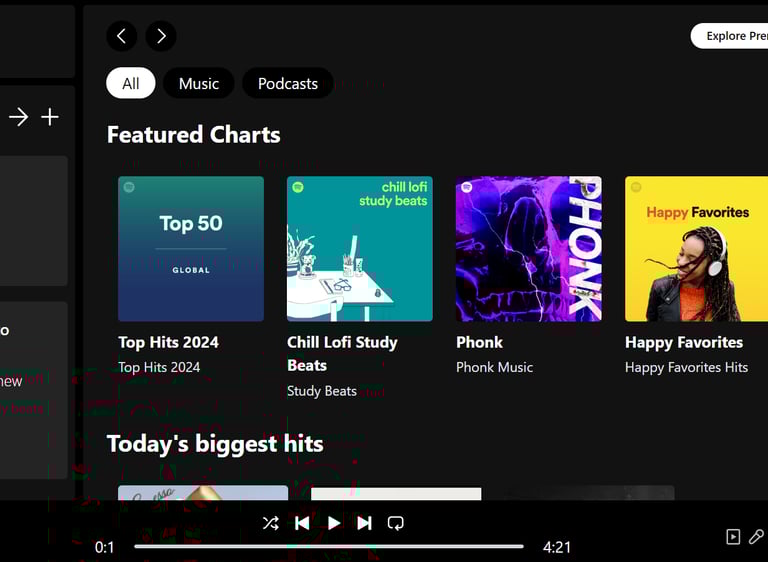Click the microphone lyrics icon
Screen dimensions: 768x562
[x=756, y=537]
